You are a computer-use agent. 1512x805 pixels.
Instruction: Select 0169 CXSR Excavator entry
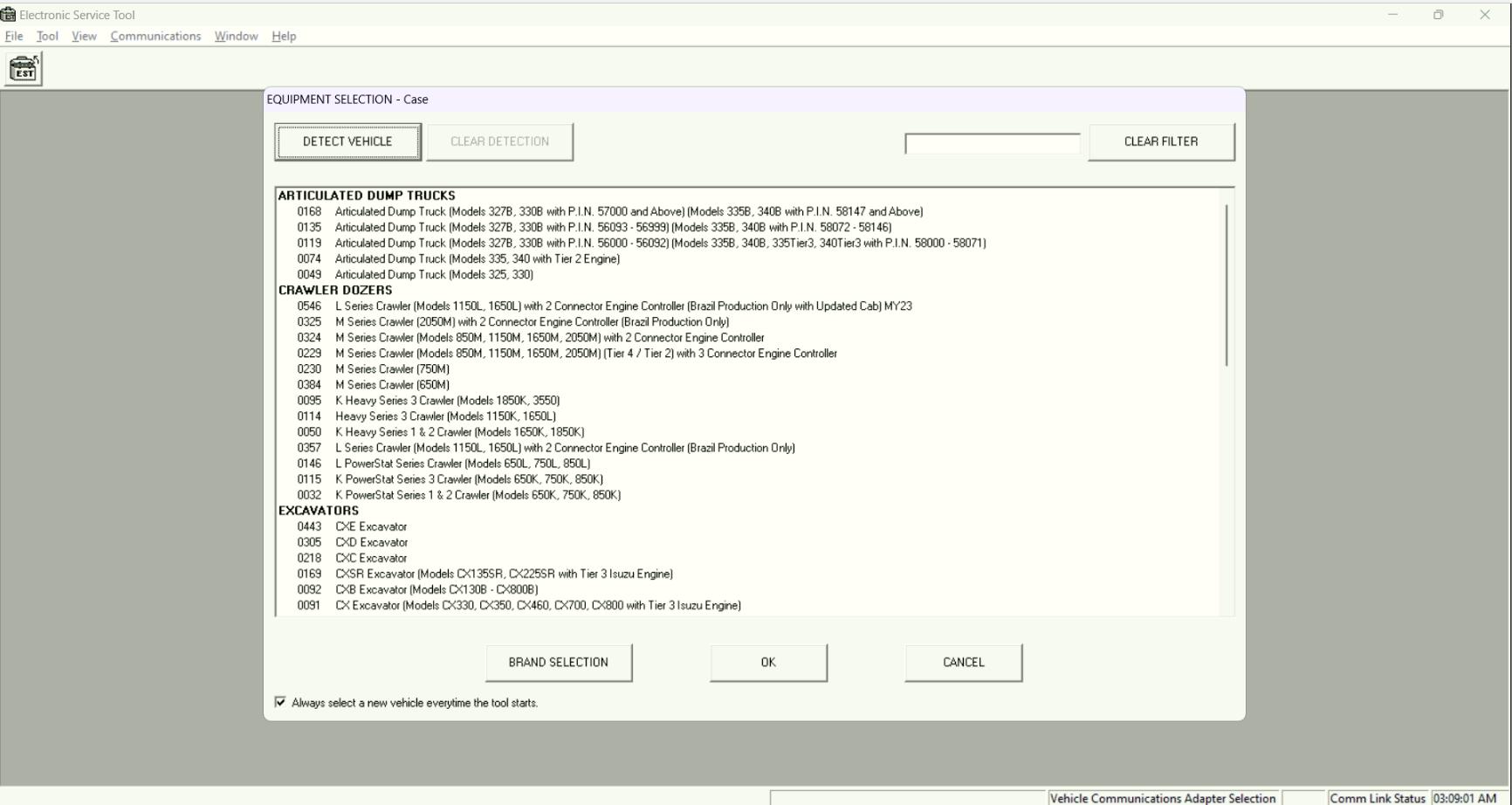click(485, 574)
